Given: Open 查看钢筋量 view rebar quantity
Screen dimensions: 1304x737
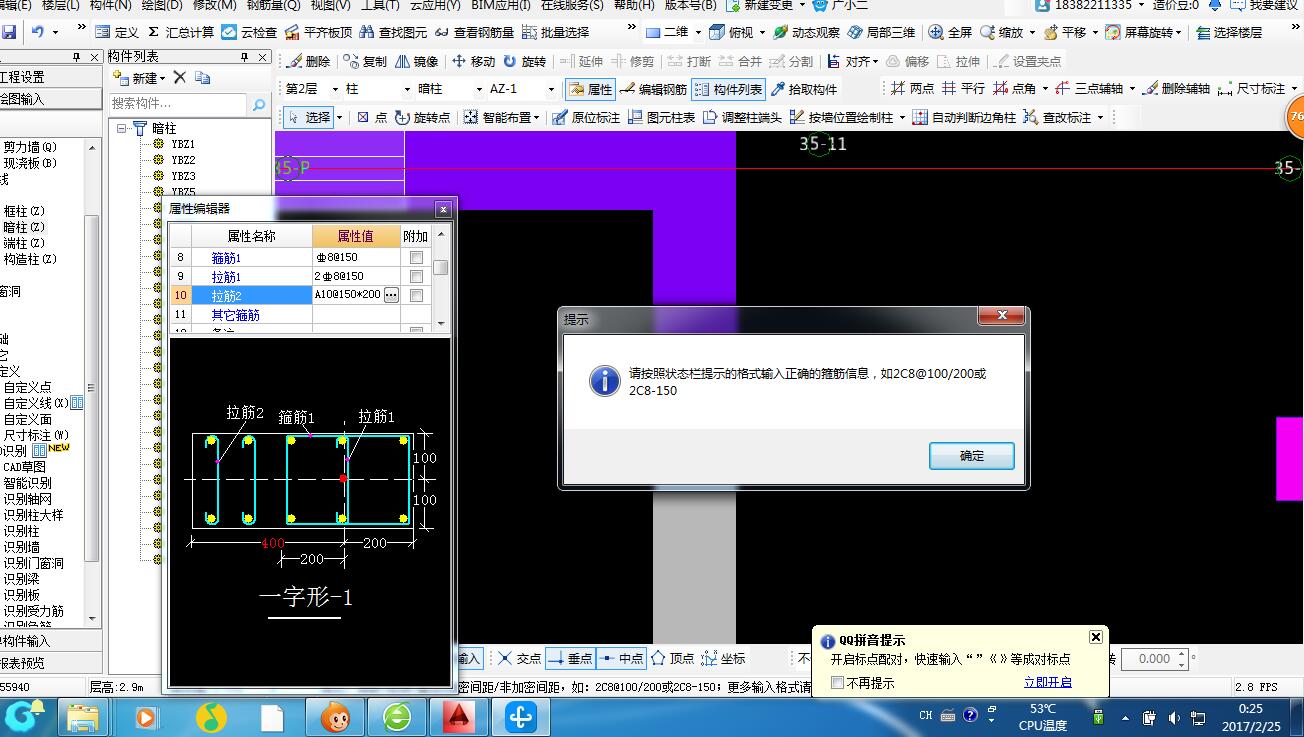Looking at the screenshot, I should 475,32.
